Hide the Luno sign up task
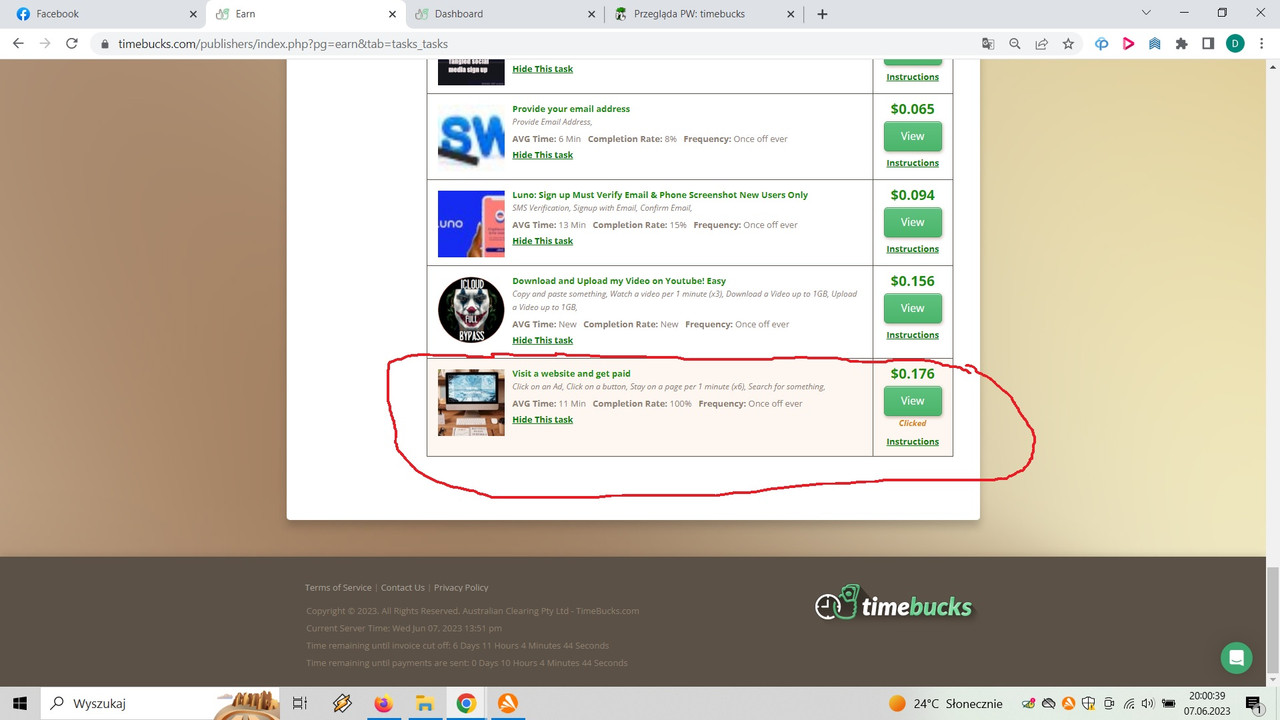 [x=542, y=241]
